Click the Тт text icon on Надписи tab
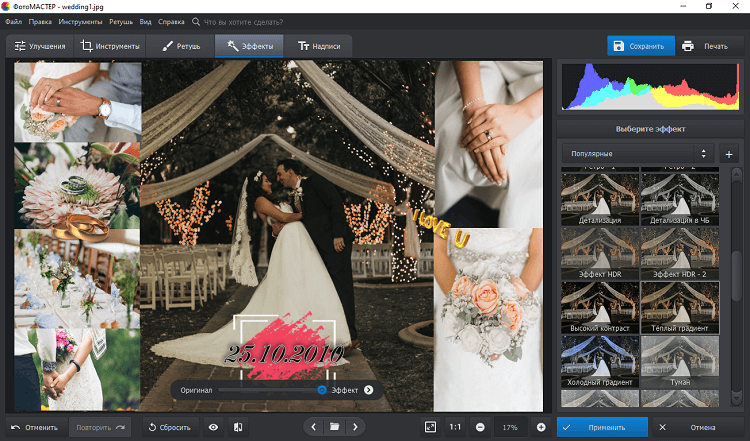750x441 pixels. coord(304,46)
